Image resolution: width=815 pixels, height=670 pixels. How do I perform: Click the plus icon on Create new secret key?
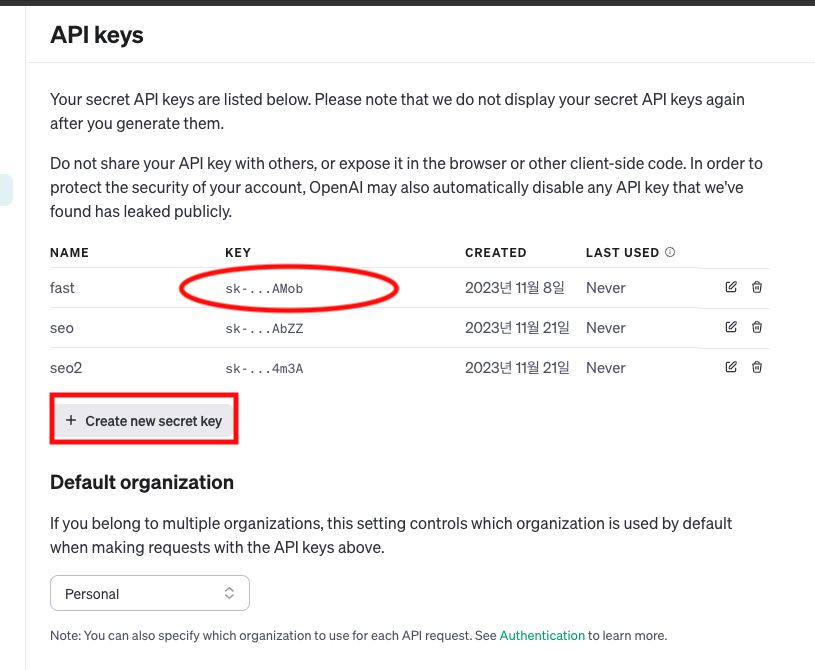pyautogui.click(x=70, y=419)
